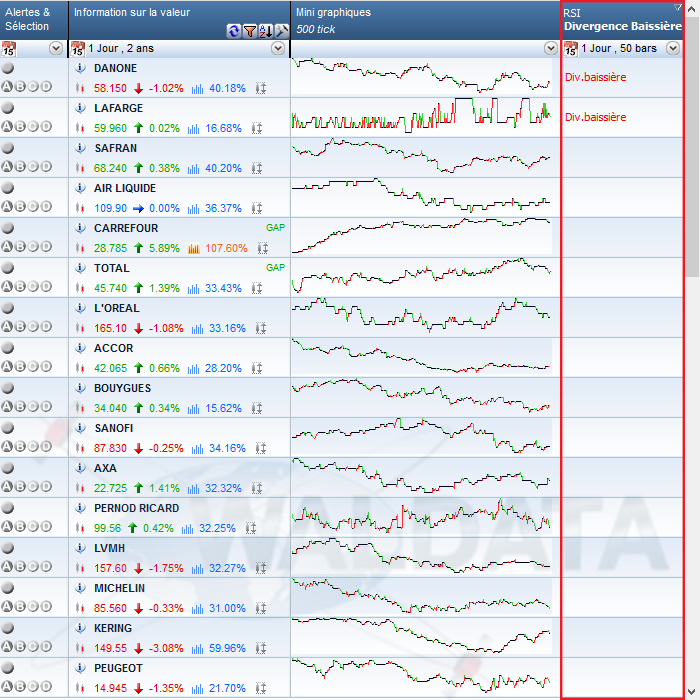Click RSI Divergence Baissière header
700x700 pixels.
(x=622, y=20)
